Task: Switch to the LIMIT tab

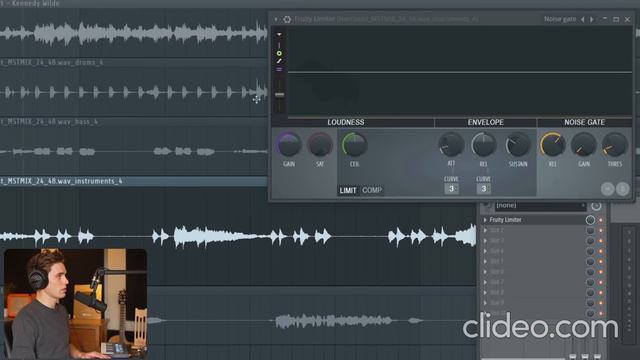Action: (x=348, y=190)
